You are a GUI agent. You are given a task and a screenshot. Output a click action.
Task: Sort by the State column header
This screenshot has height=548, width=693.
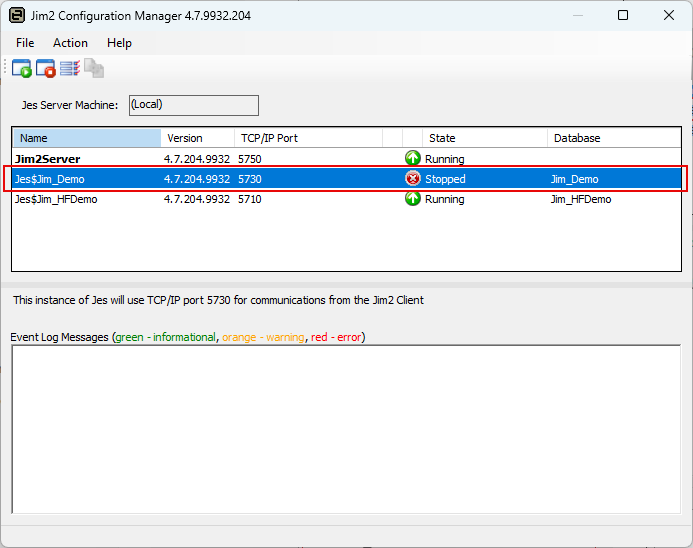(485, 138)
